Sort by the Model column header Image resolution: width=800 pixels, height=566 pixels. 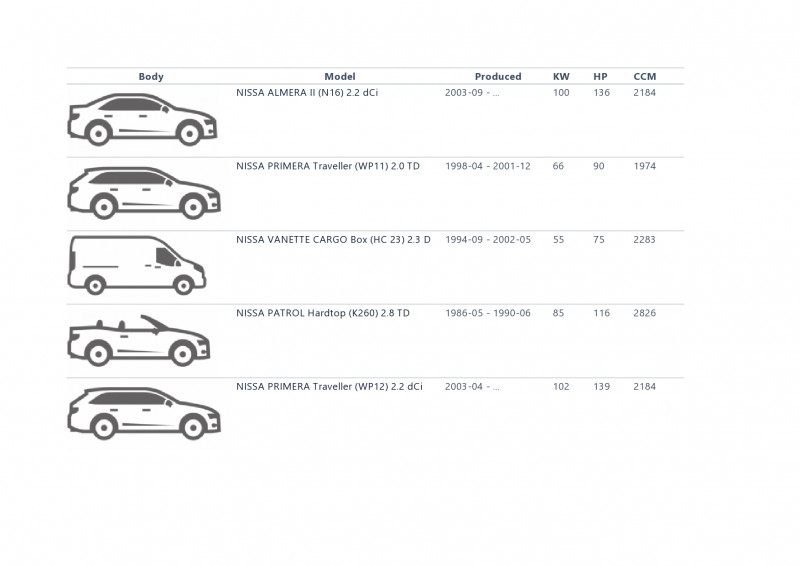(340, 77)
